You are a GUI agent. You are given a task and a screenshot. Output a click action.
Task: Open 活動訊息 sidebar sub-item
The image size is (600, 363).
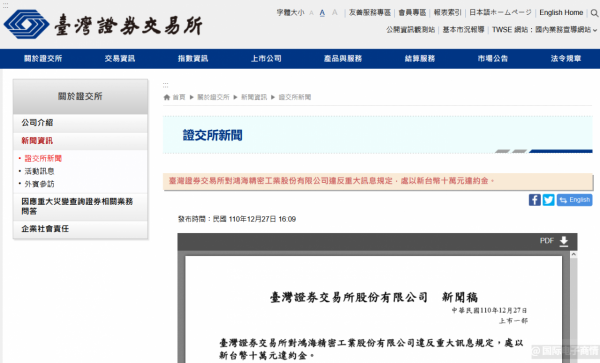coord(39,171)
